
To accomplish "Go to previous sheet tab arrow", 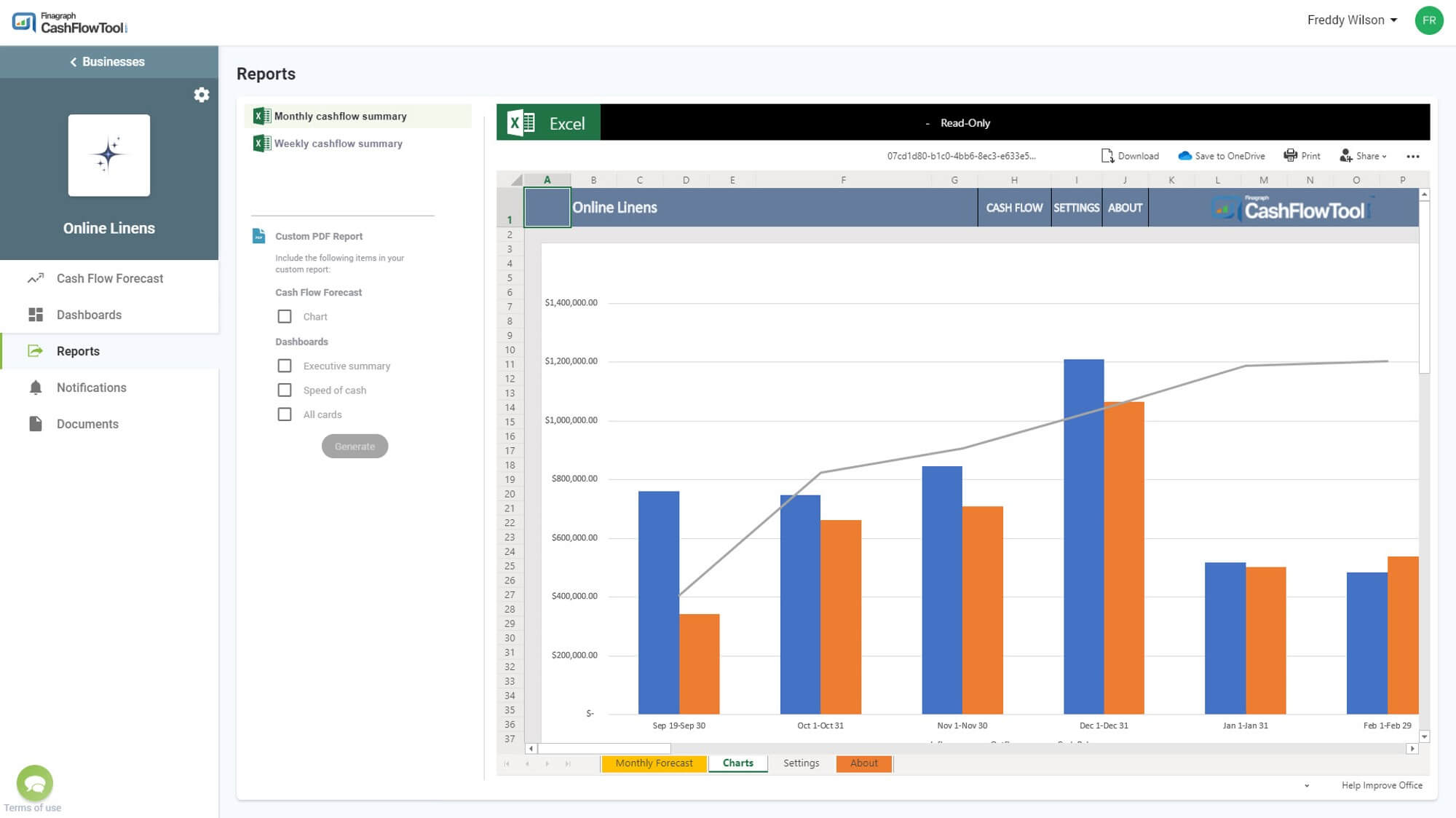I will (527, 763).
